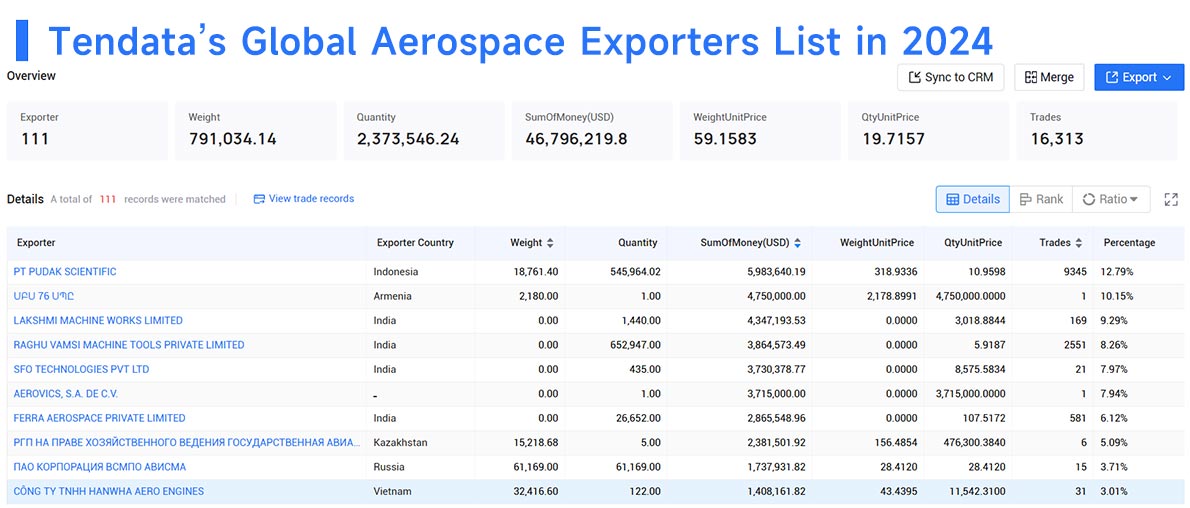Open RAGHU VAMSI MACHINE TOOLS PRIVATE LIMITED

coord(129,345)
